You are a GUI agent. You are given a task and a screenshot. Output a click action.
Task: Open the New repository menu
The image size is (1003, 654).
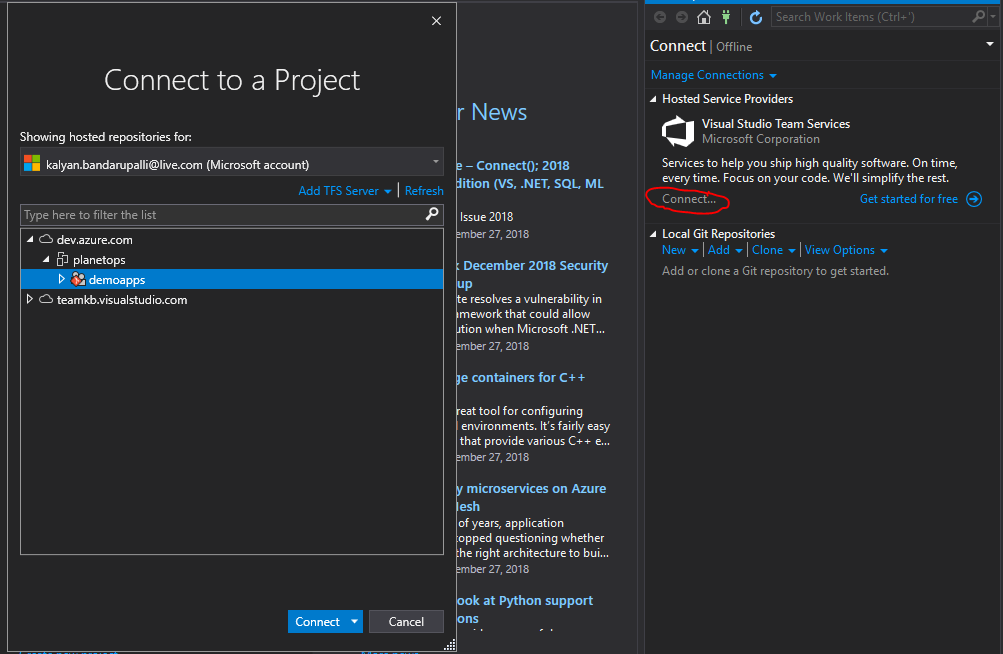pos(680,250)
